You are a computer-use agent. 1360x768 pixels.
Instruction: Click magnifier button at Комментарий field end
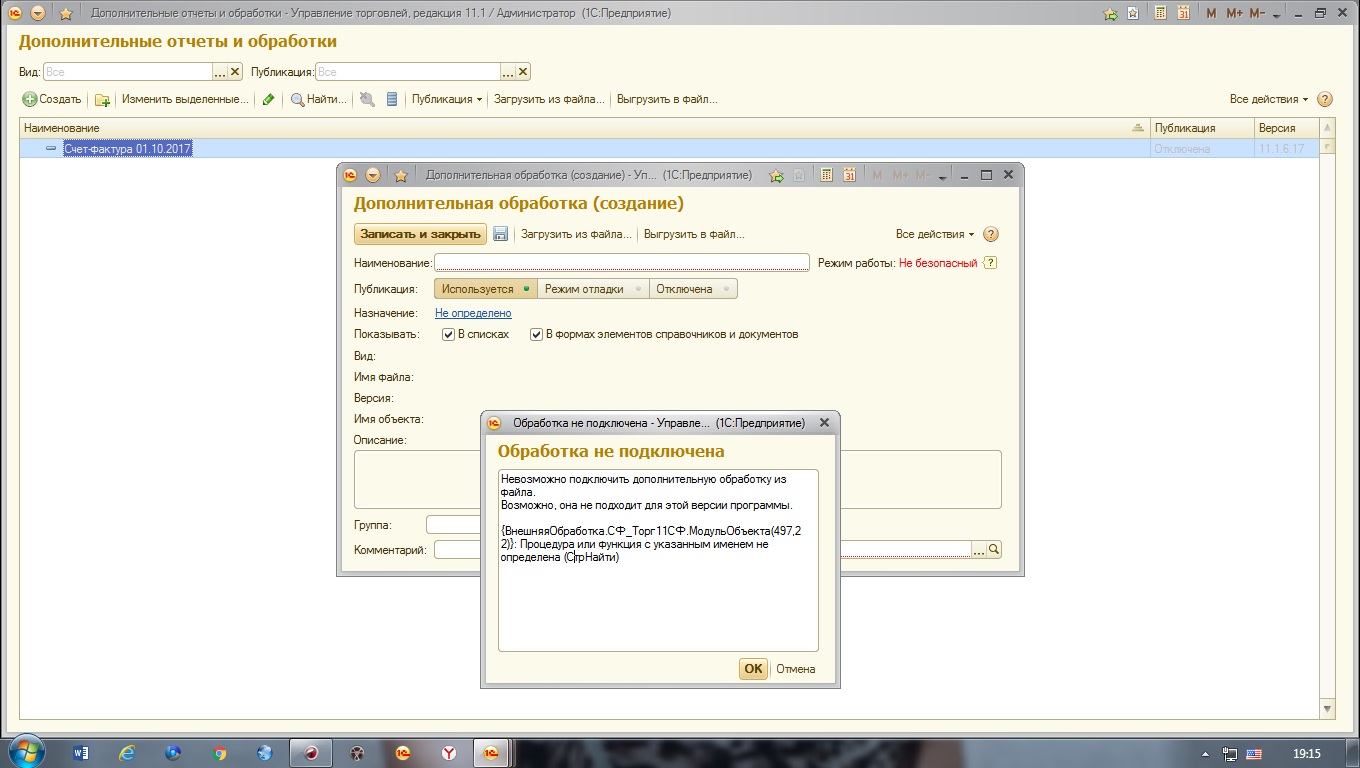[x=994, y=550]
